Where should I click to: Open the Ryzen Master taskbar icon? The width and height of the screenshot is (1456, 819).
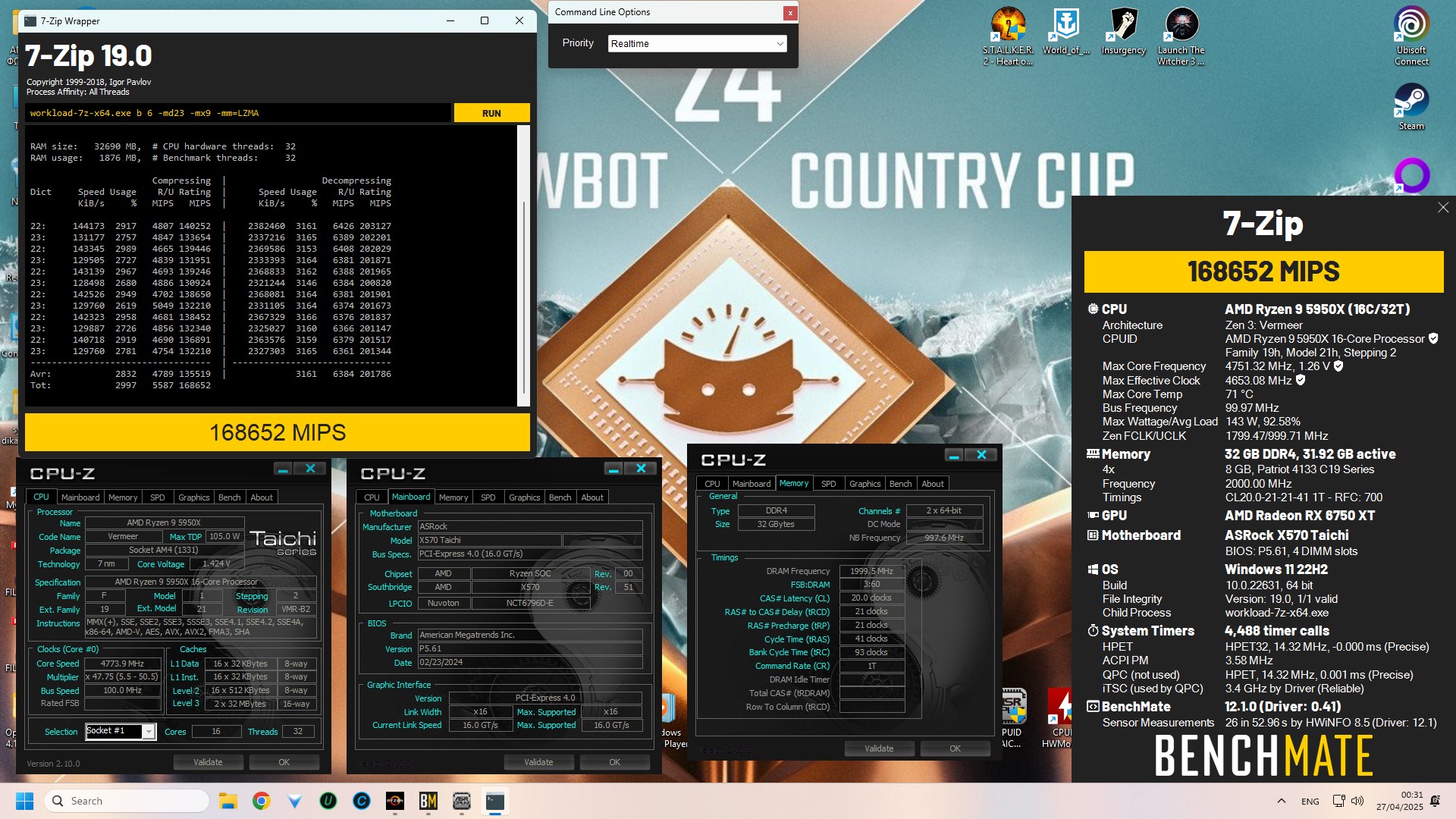tap(394, 801)
